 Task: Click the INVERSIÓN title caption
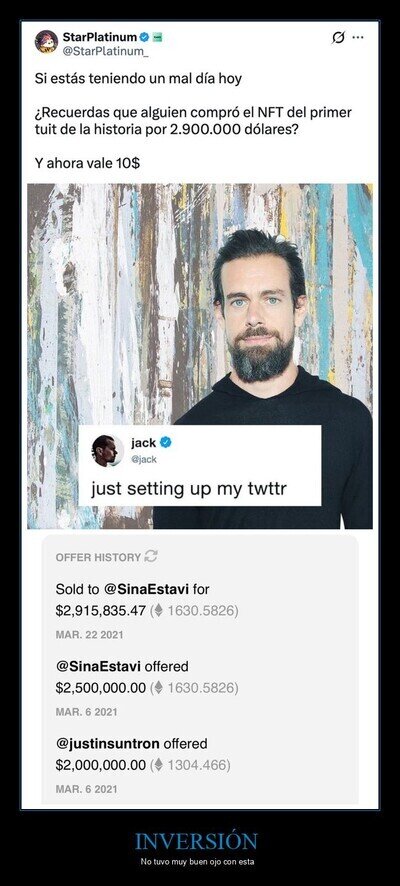coord(197,841)
